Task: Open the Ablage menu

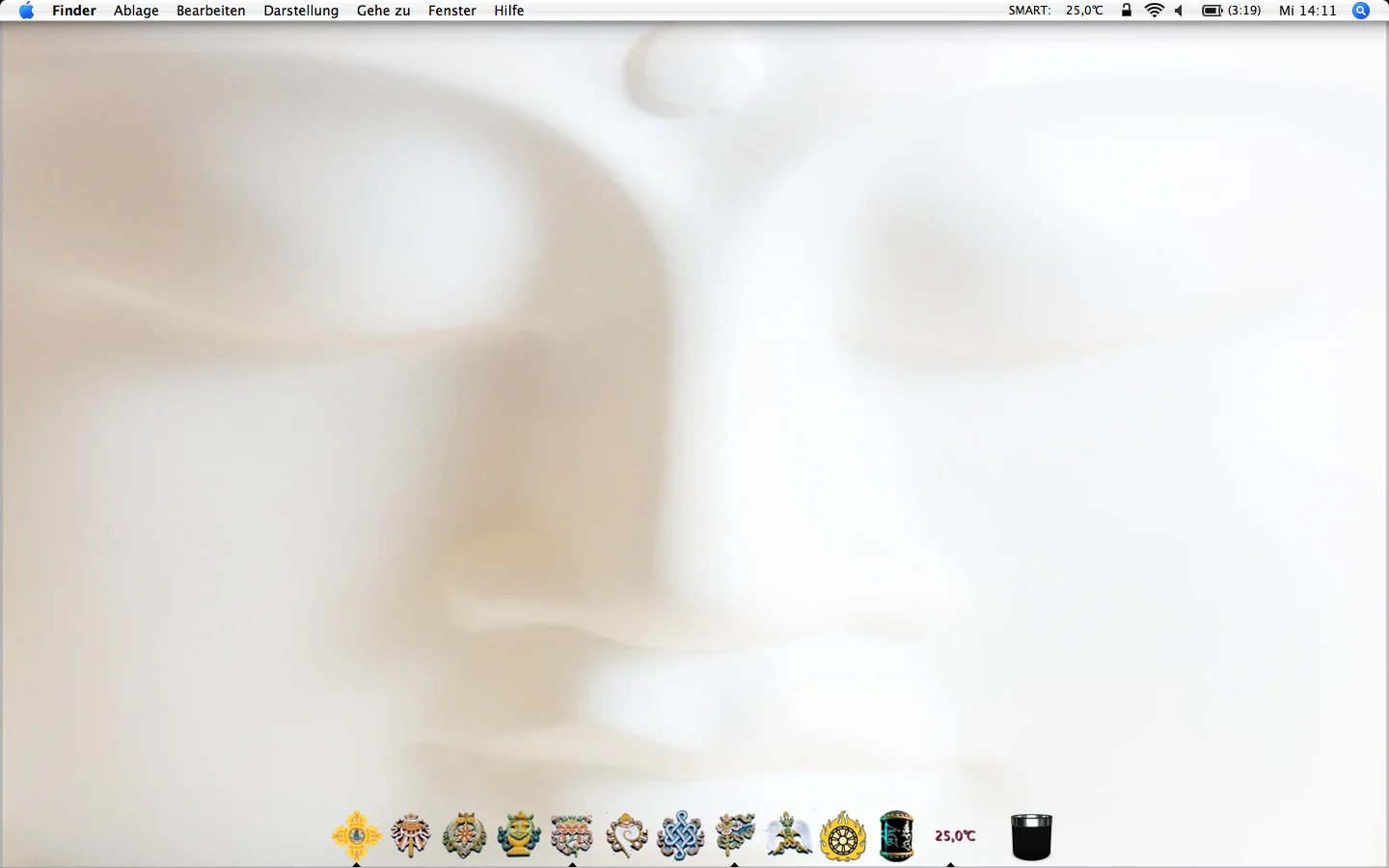Action: click(136, 11)
